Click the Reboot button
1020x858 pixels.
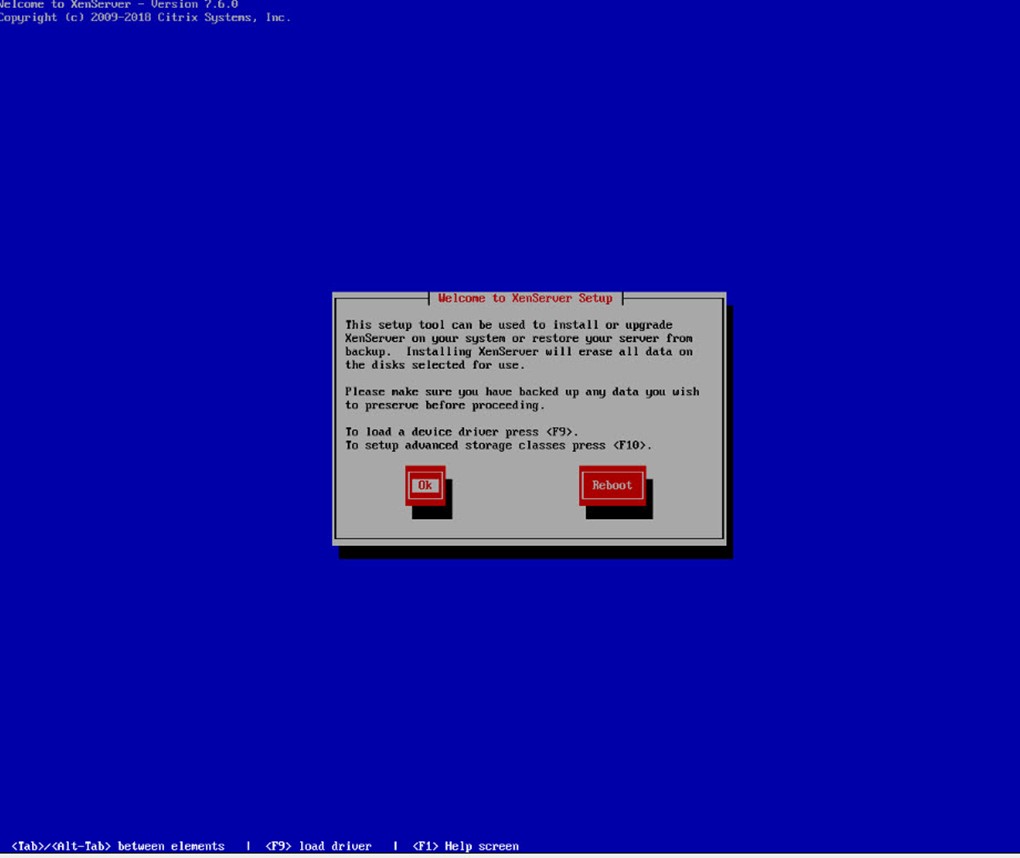point(612,485)
